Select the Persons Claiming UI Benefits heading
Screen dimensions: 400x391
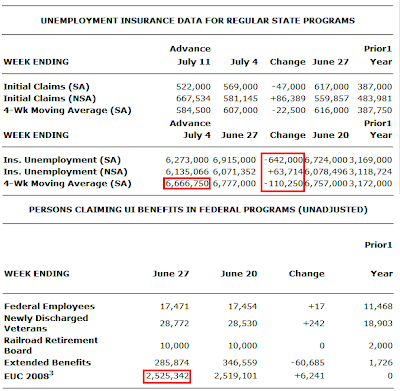tap(198, 210)
